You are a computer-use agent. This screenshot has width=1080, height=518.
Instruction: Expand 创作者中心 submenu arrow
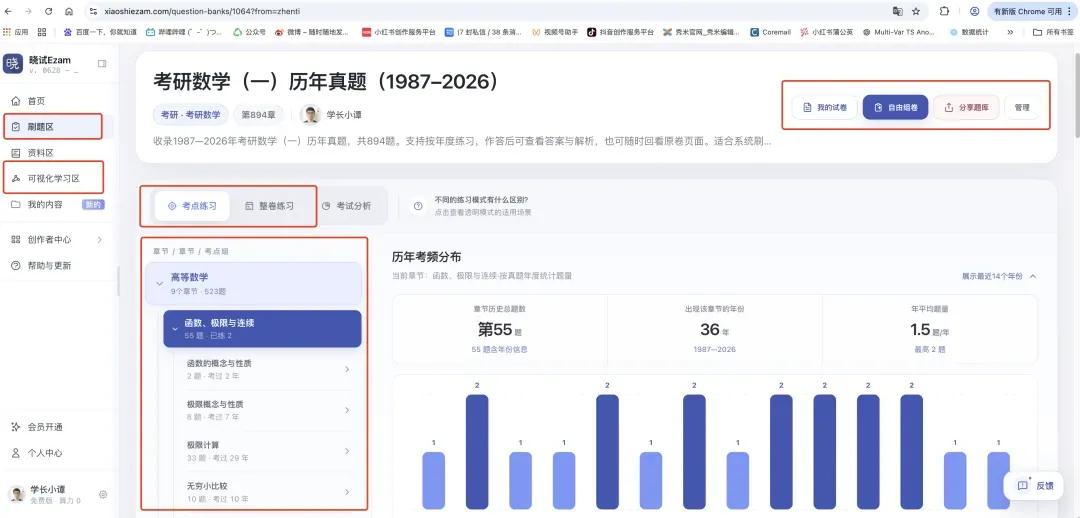100,240
